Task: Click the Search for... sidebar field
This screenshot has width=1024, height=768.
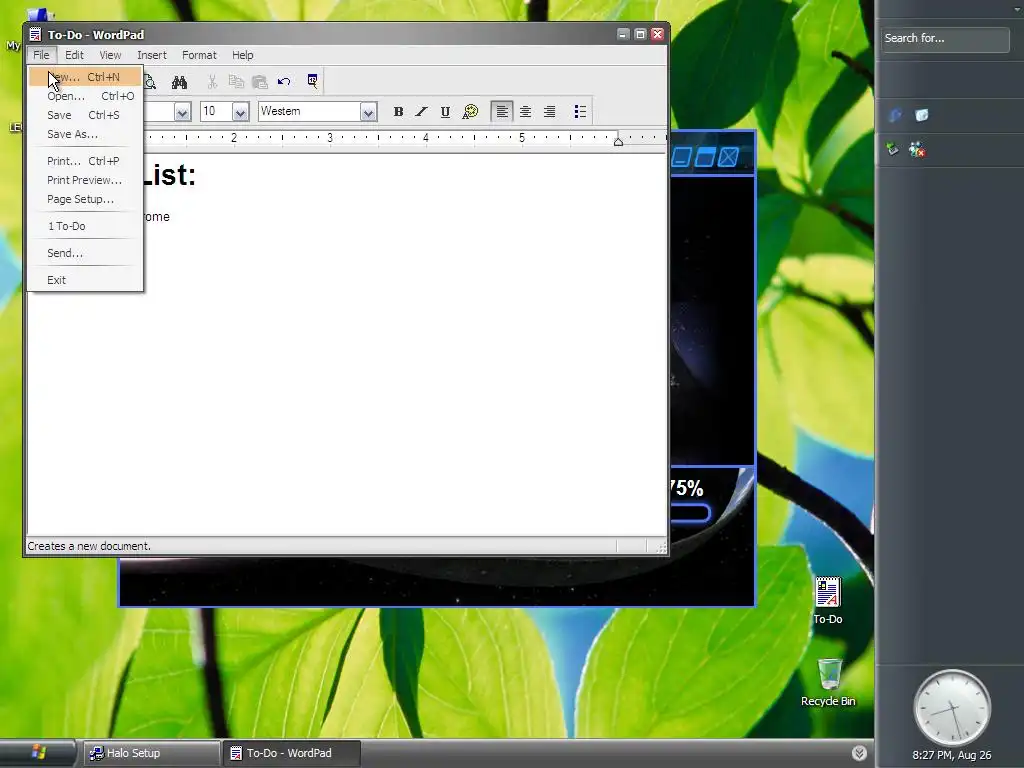Action: click(945, 39)
